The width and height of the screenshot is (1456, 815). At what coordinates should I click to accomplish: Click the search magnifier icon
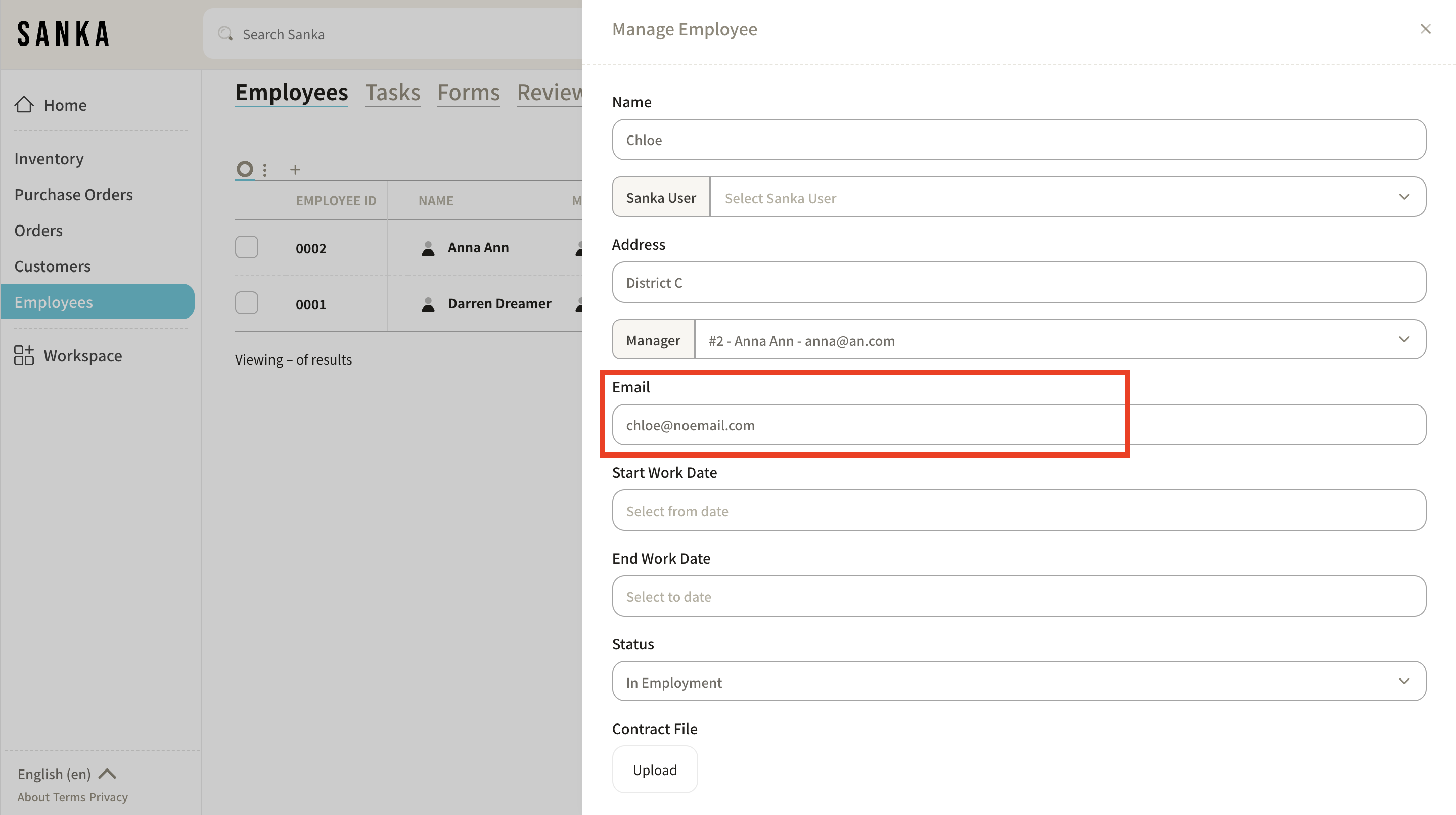coord(225,34)
